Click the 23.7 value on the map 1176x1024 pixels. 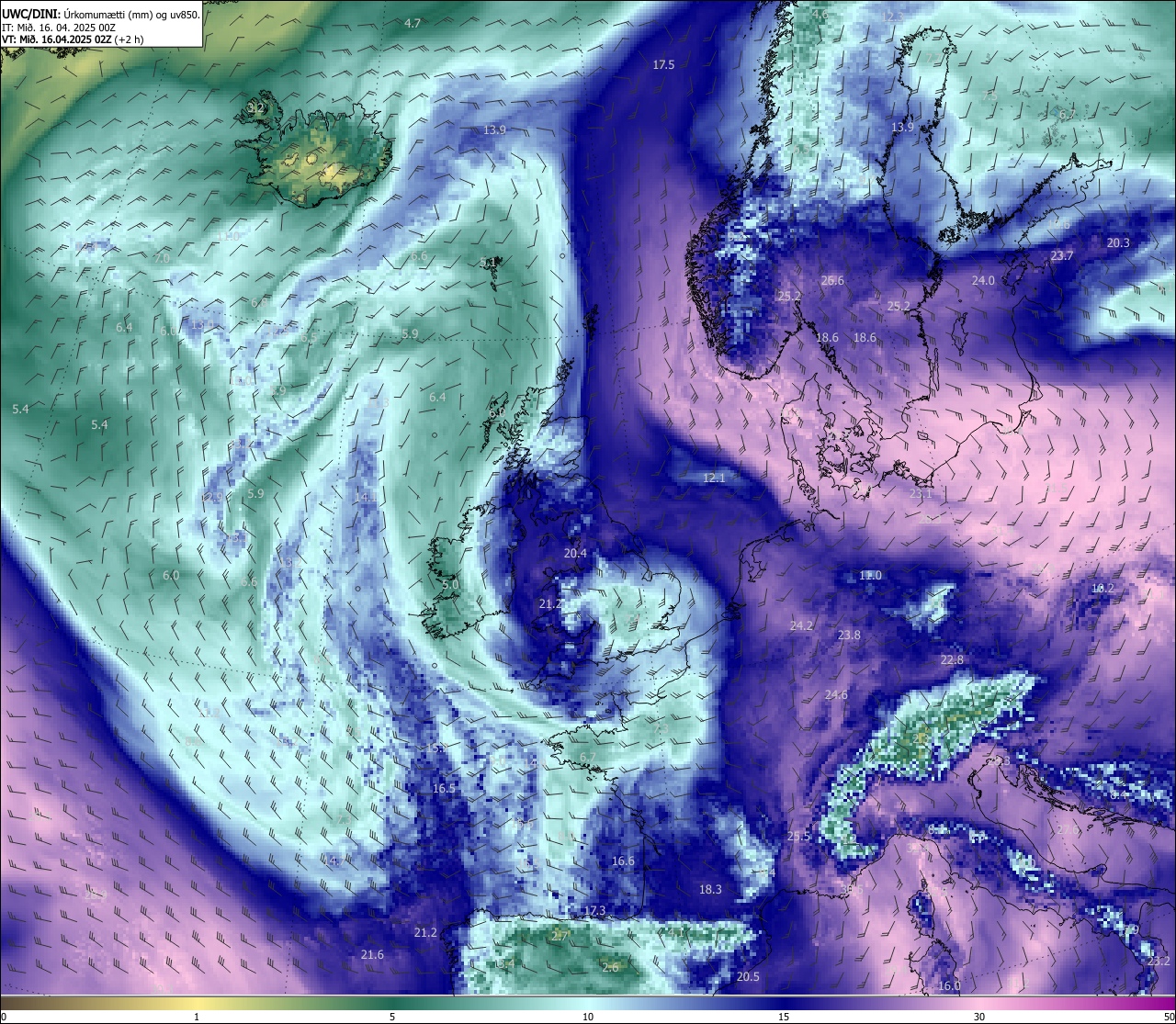click(1062, 255)
